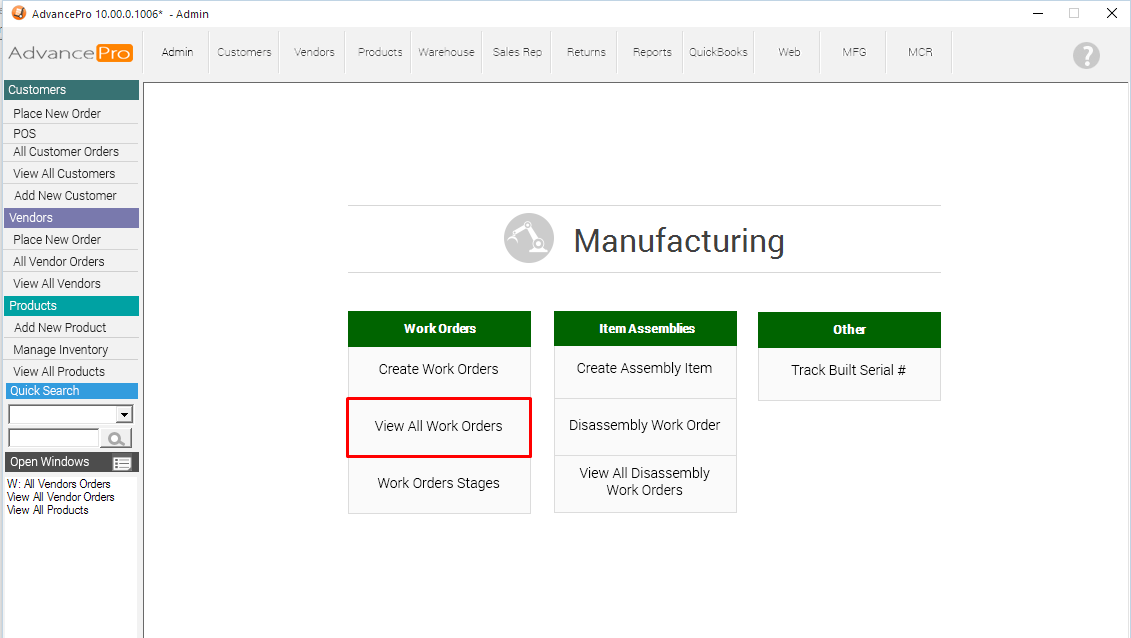Open Disassembly Work Order
Viewport: 1131px width, 638px height.
point(645,425)
